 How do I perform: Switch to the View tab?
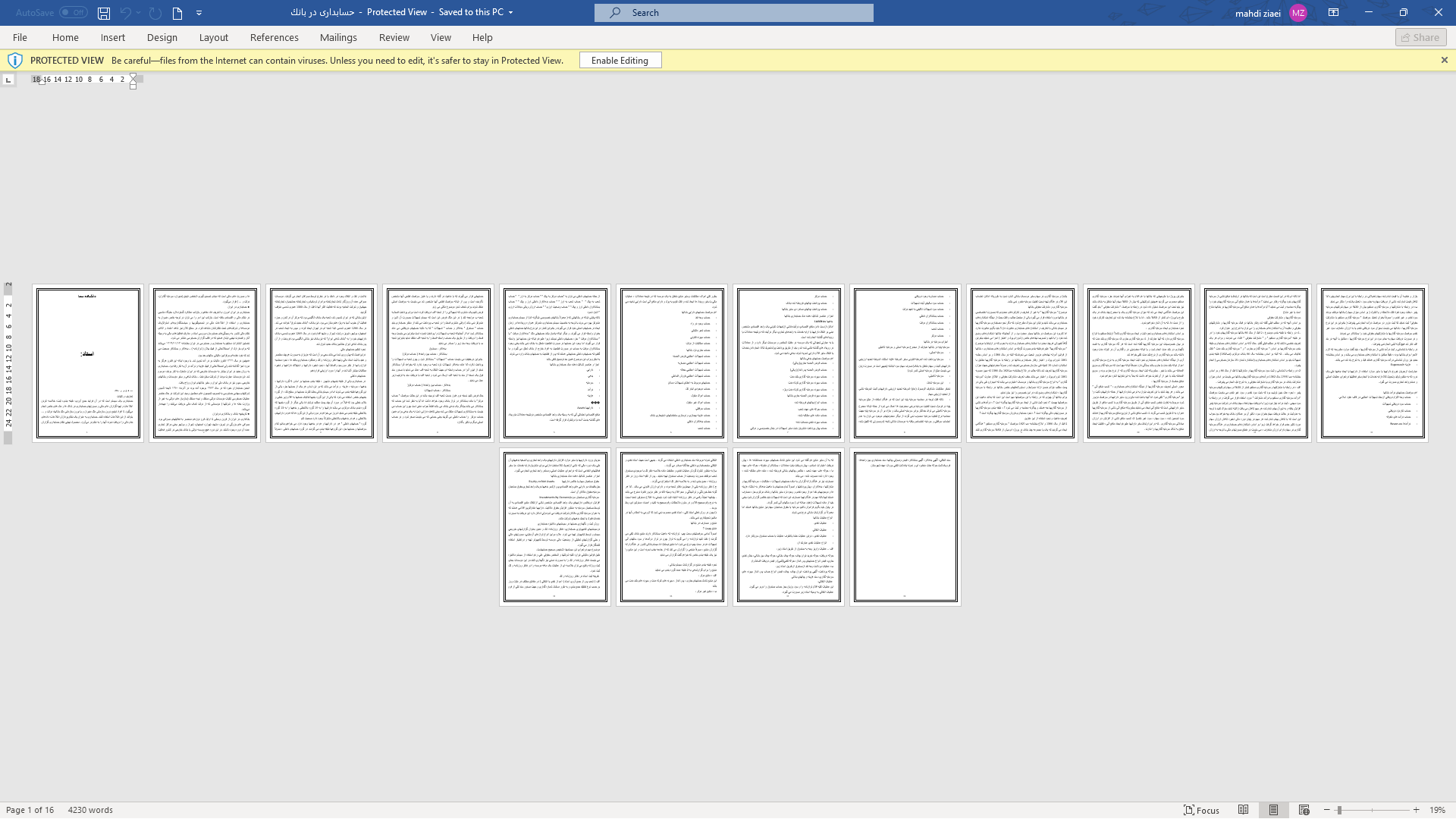click(441, 37)
